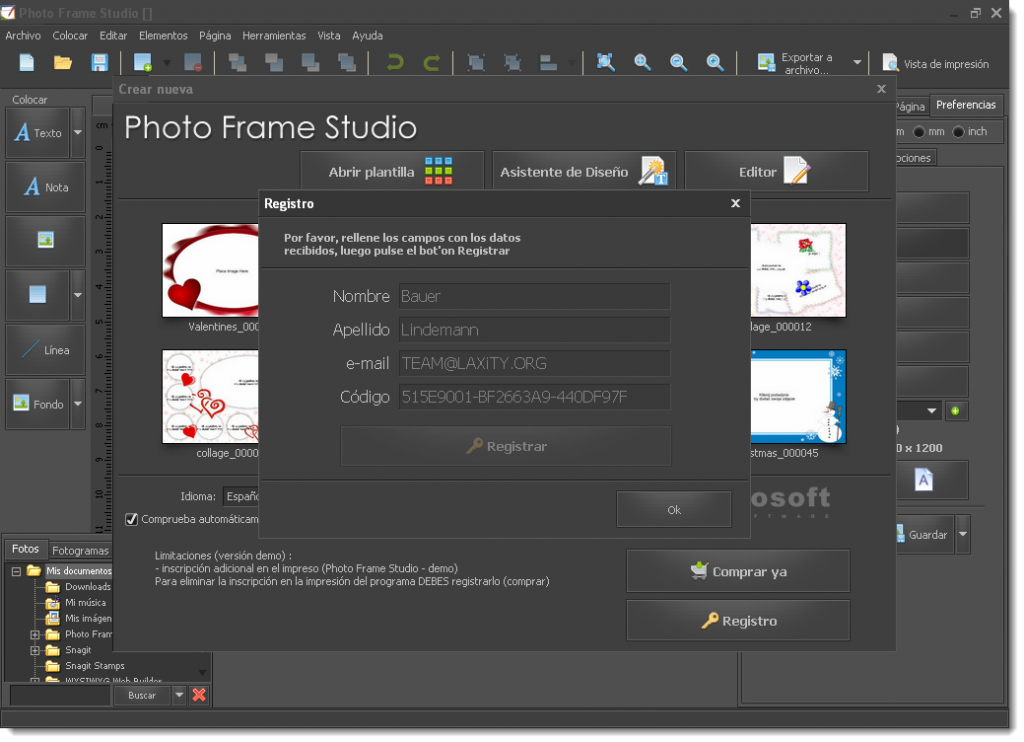Click the green redo arrow
Screen dimensions: 1024x742
(x=432, y=63)
